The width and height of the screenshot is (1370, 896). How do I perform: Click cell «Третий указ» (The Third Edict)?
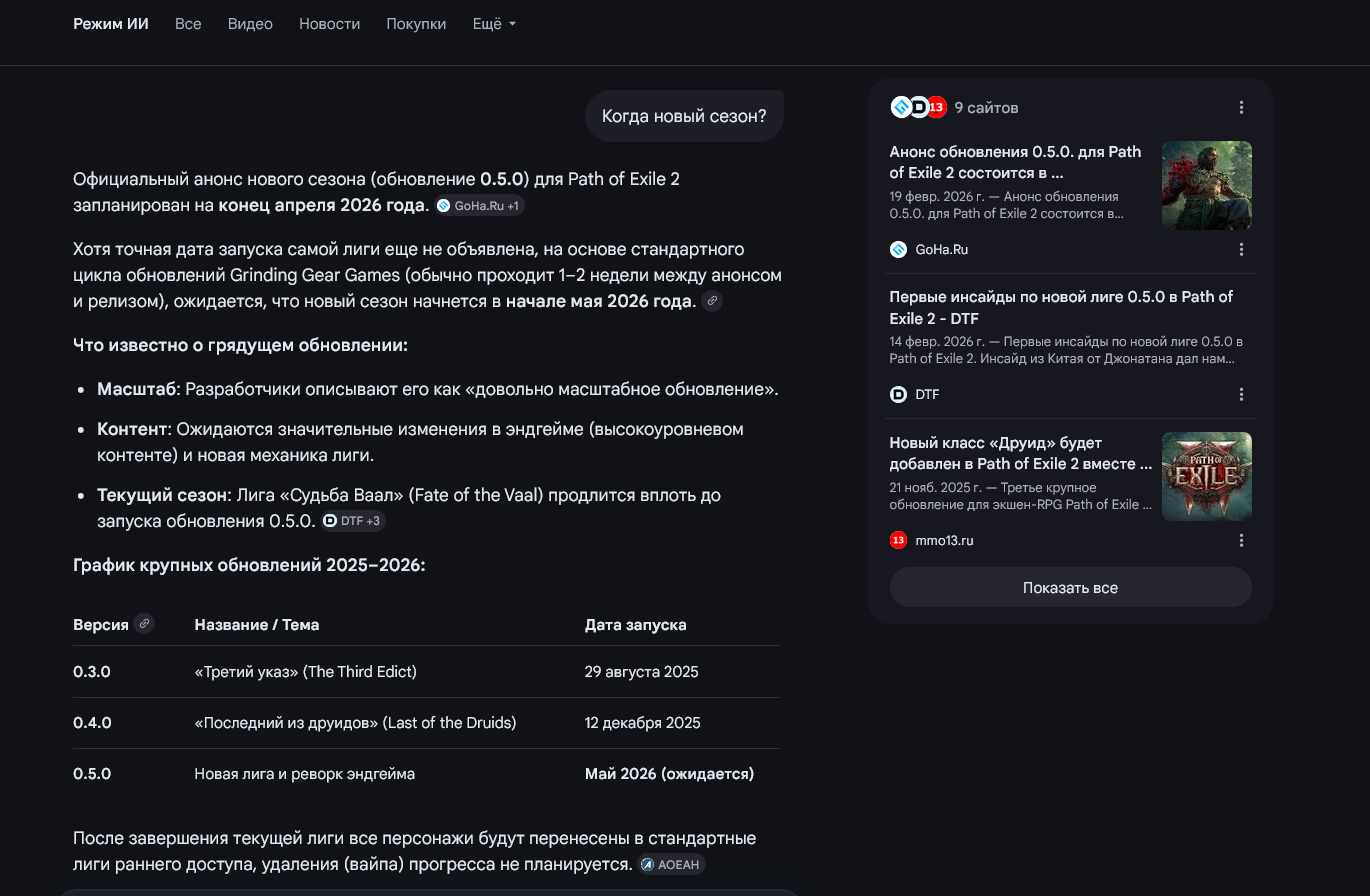tap(305, 672)
